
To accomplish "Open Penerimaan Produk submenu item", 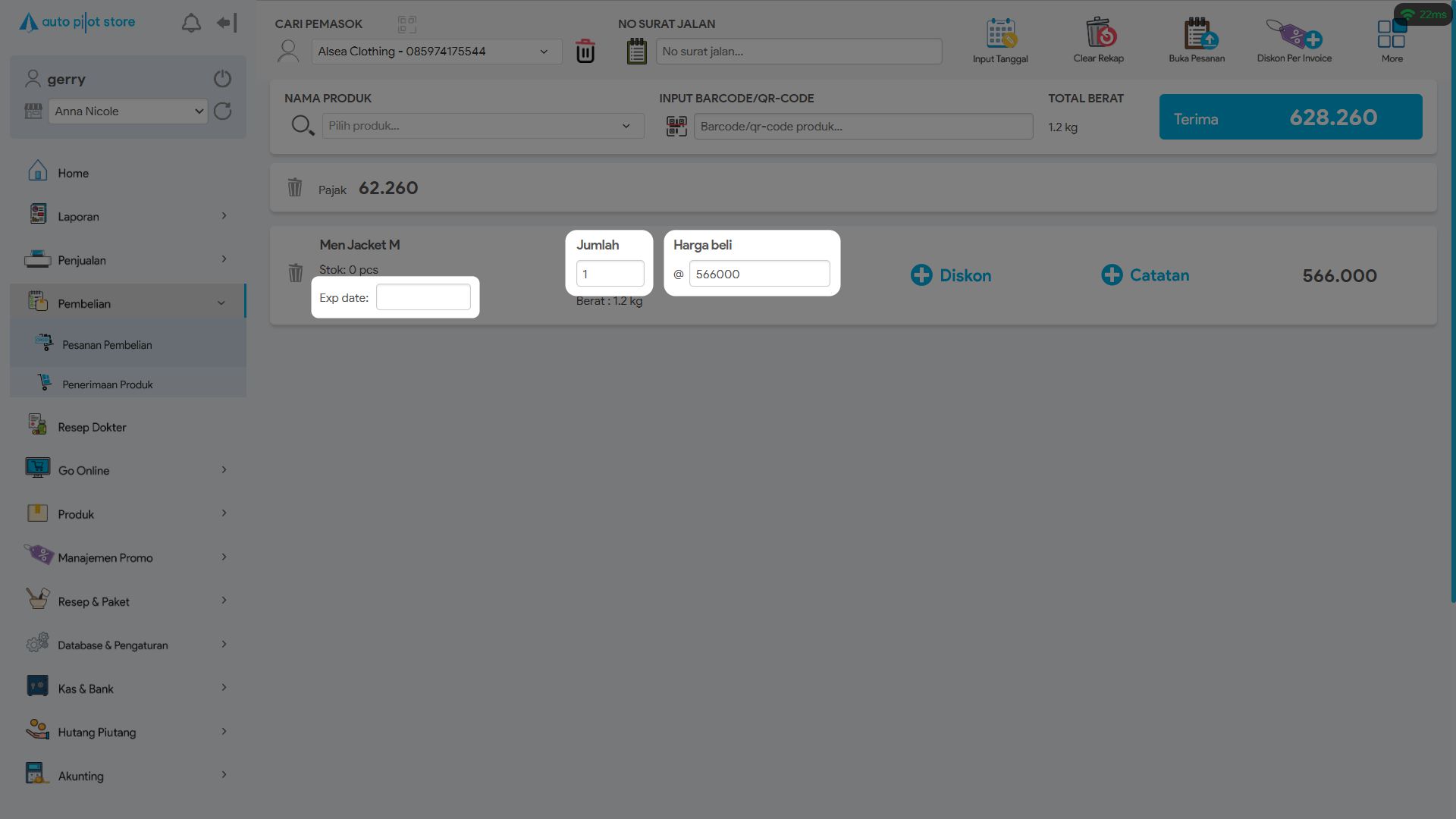I will click(108, 384).
